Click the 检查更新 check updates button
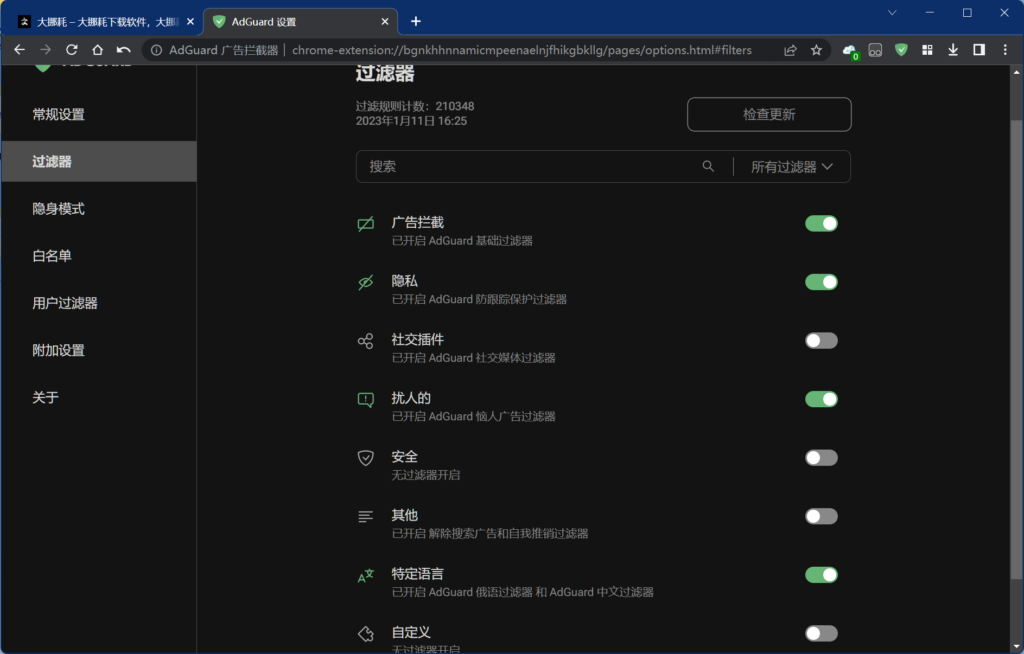 point(768,115)
